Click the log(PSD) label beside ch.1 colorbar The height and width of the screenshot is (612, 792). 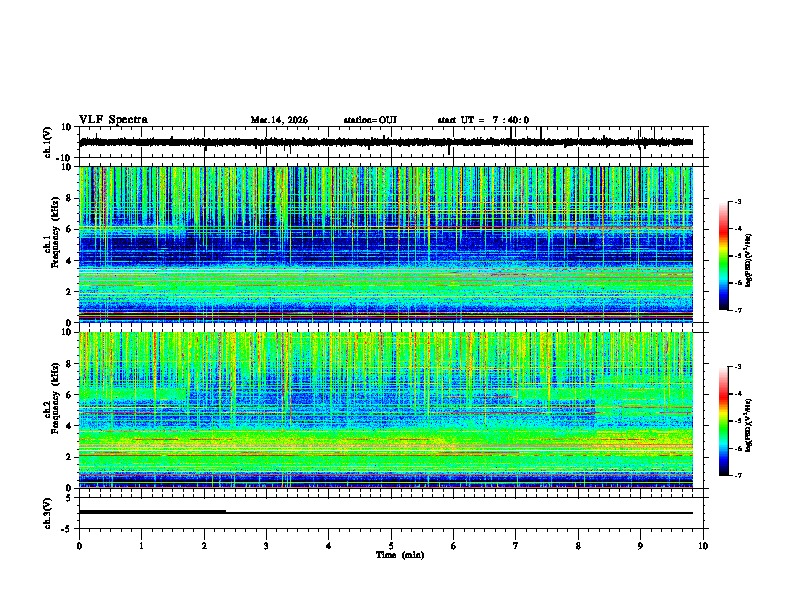click(748, 260)
